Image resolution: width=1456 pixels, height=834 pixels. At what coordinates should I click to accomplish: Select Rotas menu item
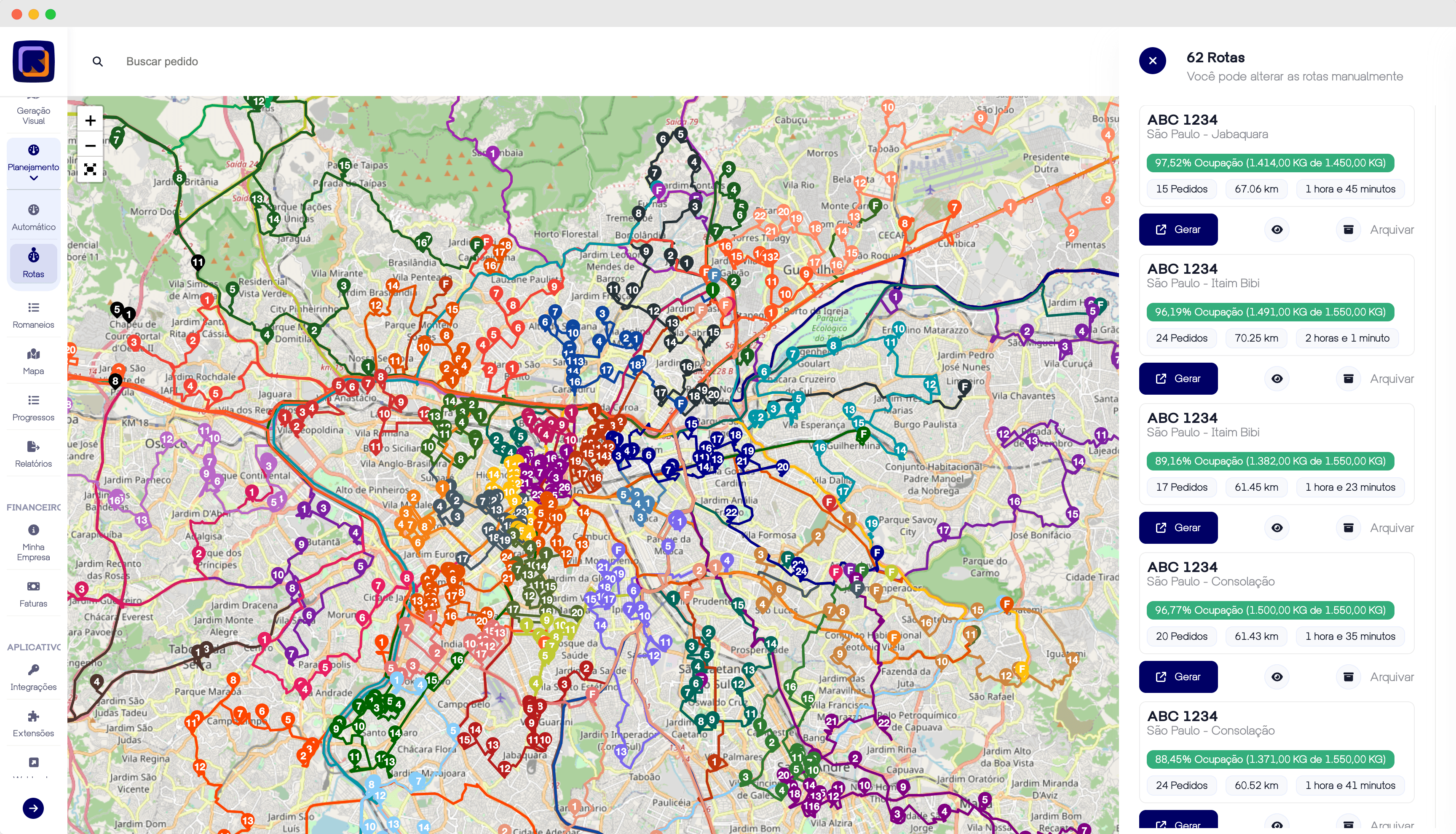tap(33, 264)
